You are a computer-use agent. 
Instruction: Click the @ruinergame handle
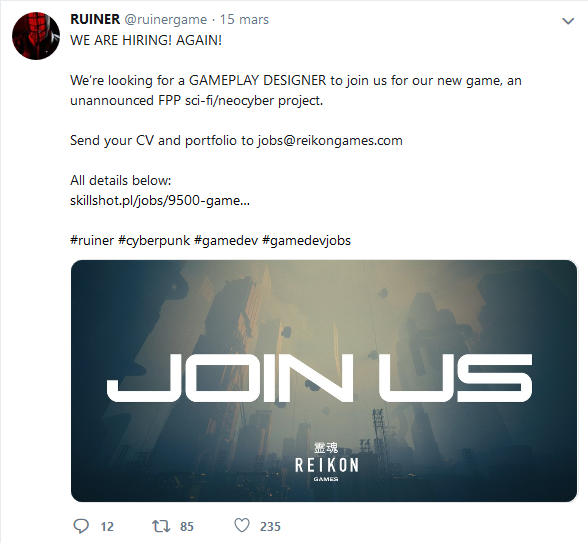[165, 20]
